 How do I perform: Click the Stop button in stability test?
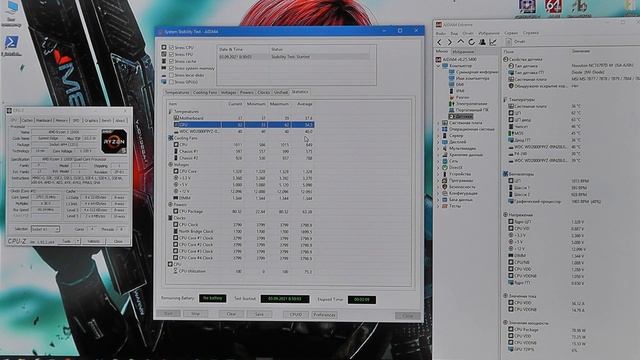196,314
